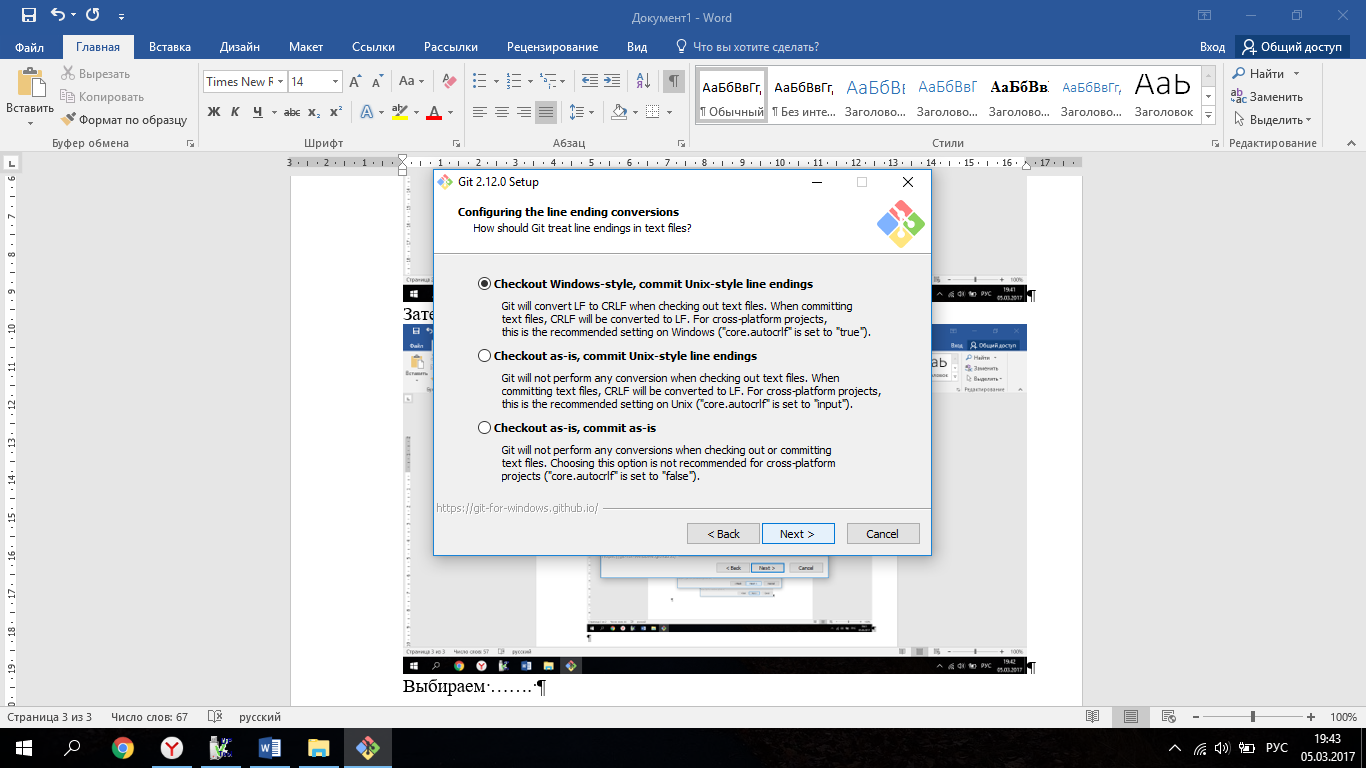1366x768 pixels.
Task: Switch to Дизайн (Design) tab
Action: click(x=240, y=47)
